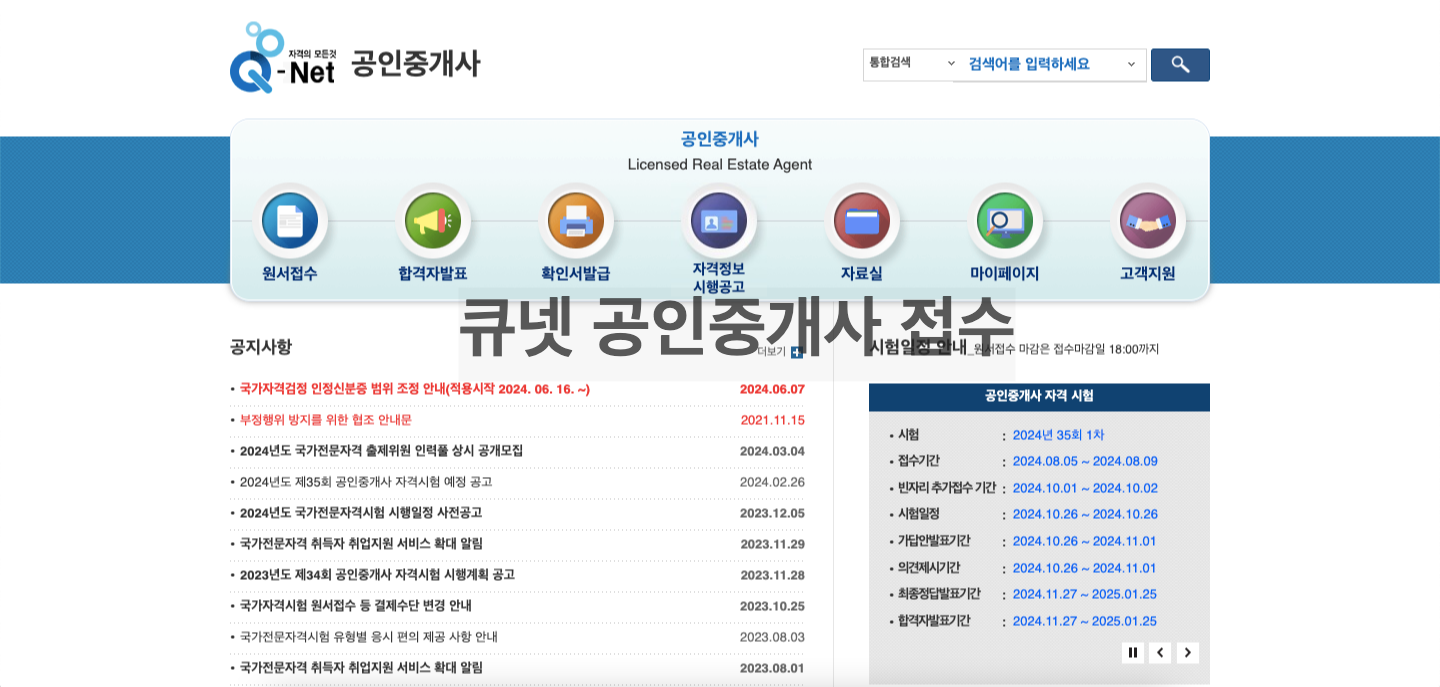The height and width of the screenshot is (687, 1440).
Task: Click the 공지사항 section heading
Action: [261, 347]
